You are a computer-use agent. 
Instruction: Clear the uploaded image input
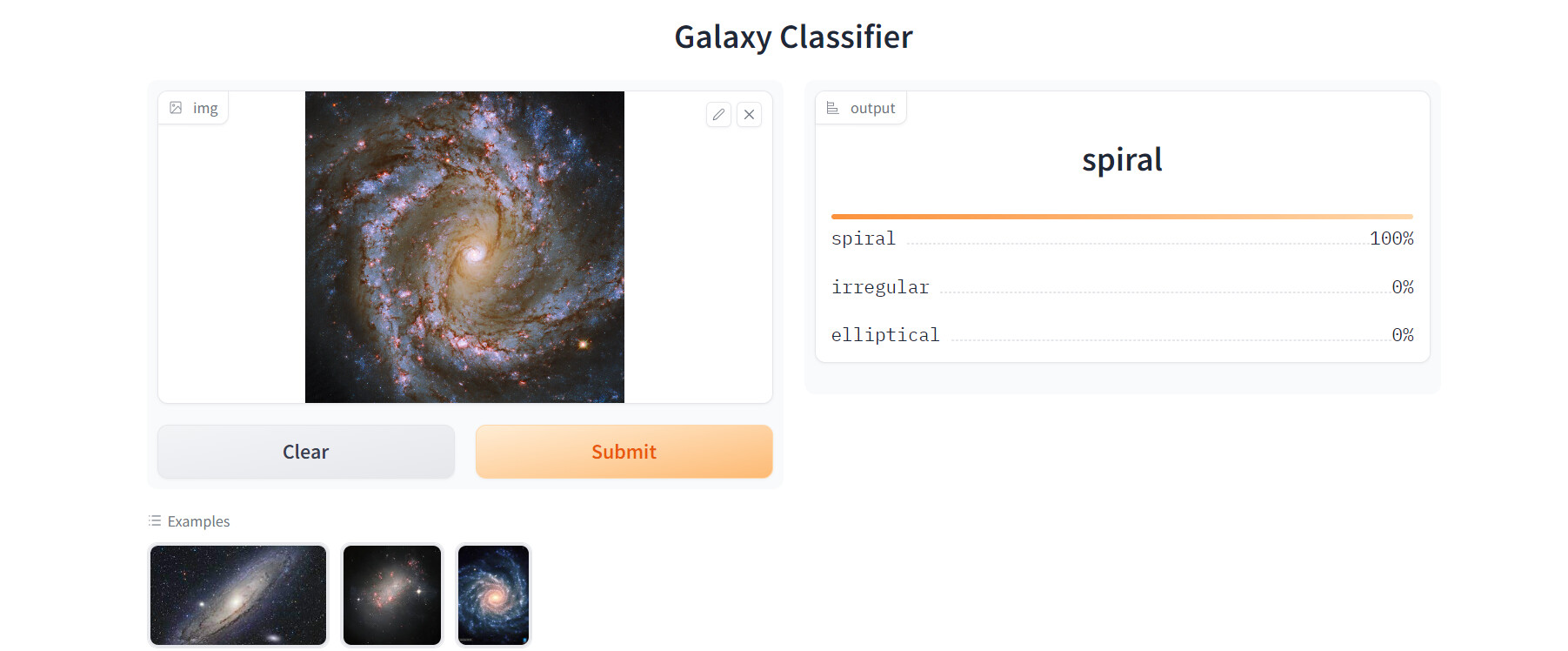306,452
